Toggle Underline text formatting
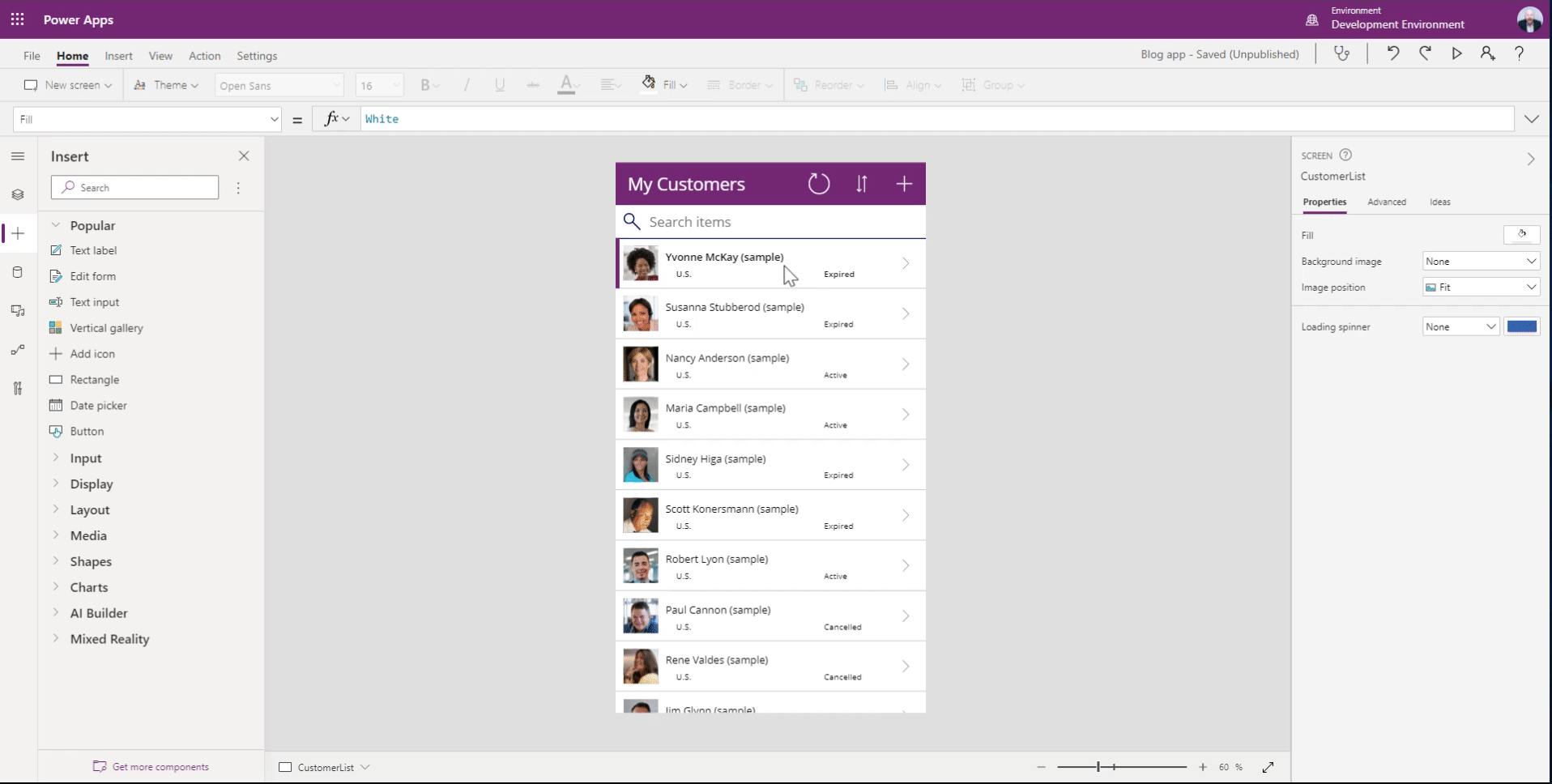The height and width of the screenshot is (784, 1552). point(500,85)
